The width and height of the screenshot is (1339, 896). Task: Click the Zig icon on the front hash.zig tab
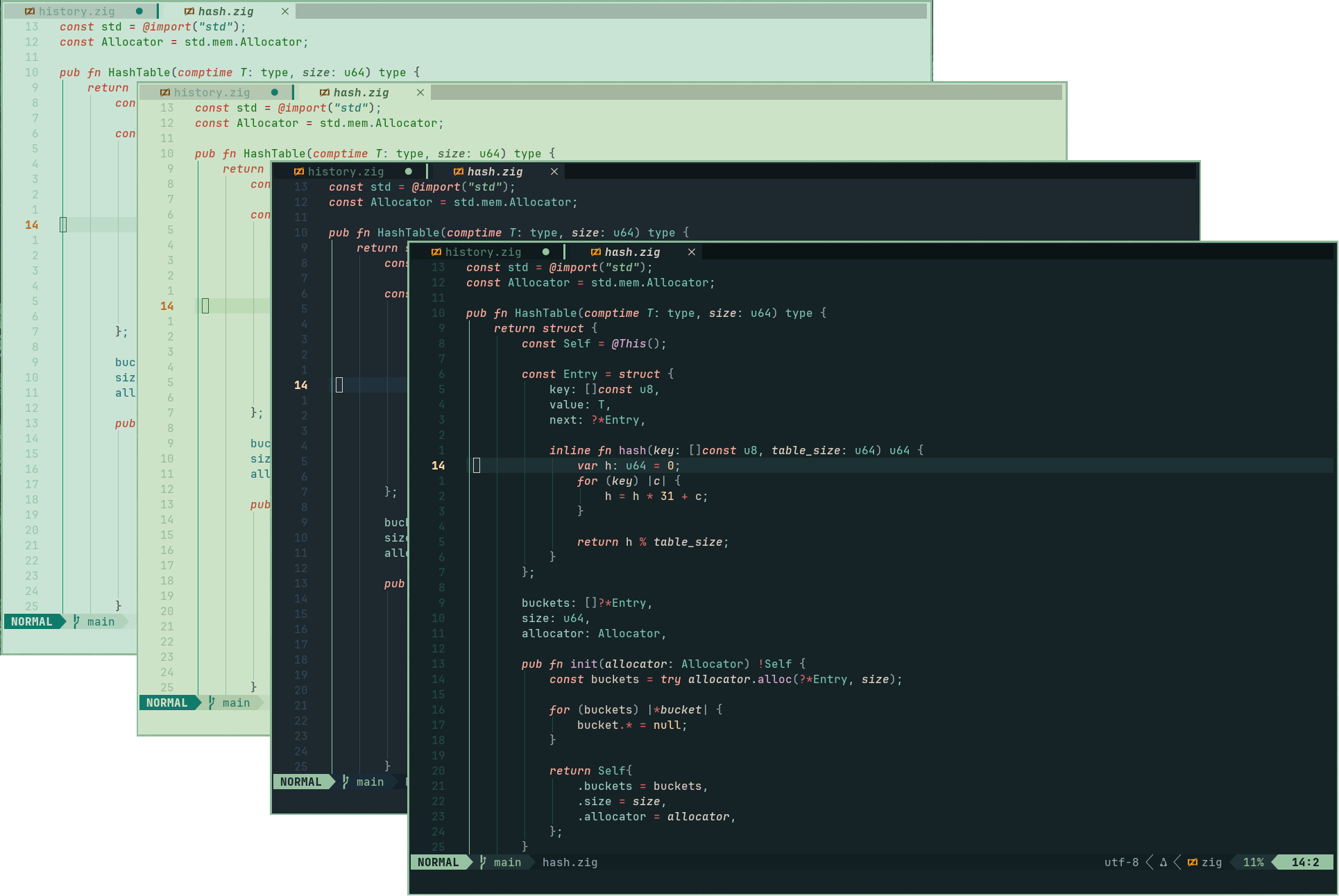coord(596,252)
